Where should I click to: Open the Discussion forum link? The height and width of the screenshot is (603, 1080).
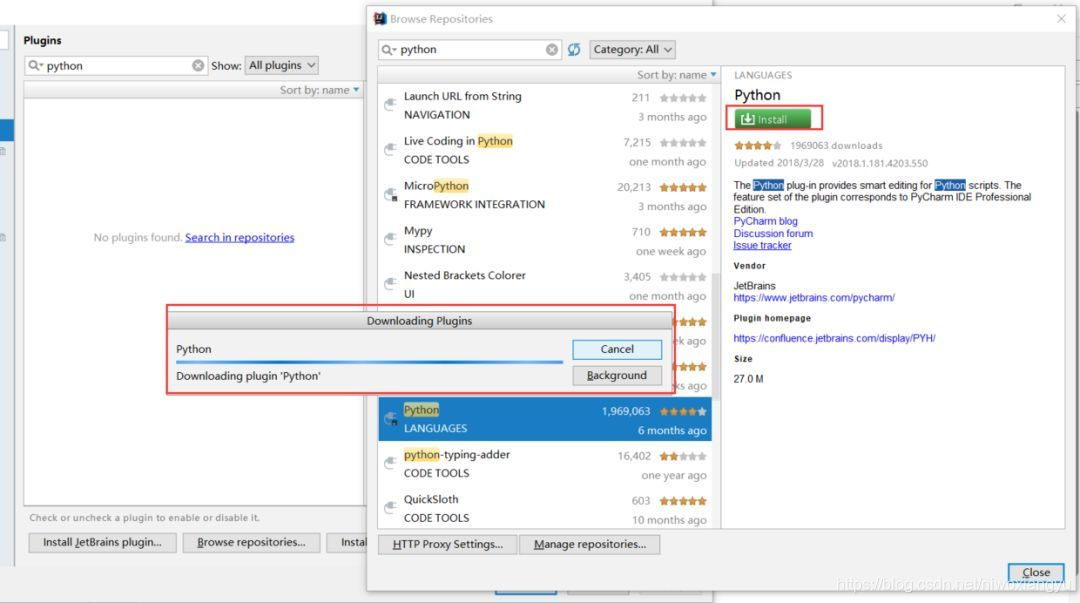[773, 234]
